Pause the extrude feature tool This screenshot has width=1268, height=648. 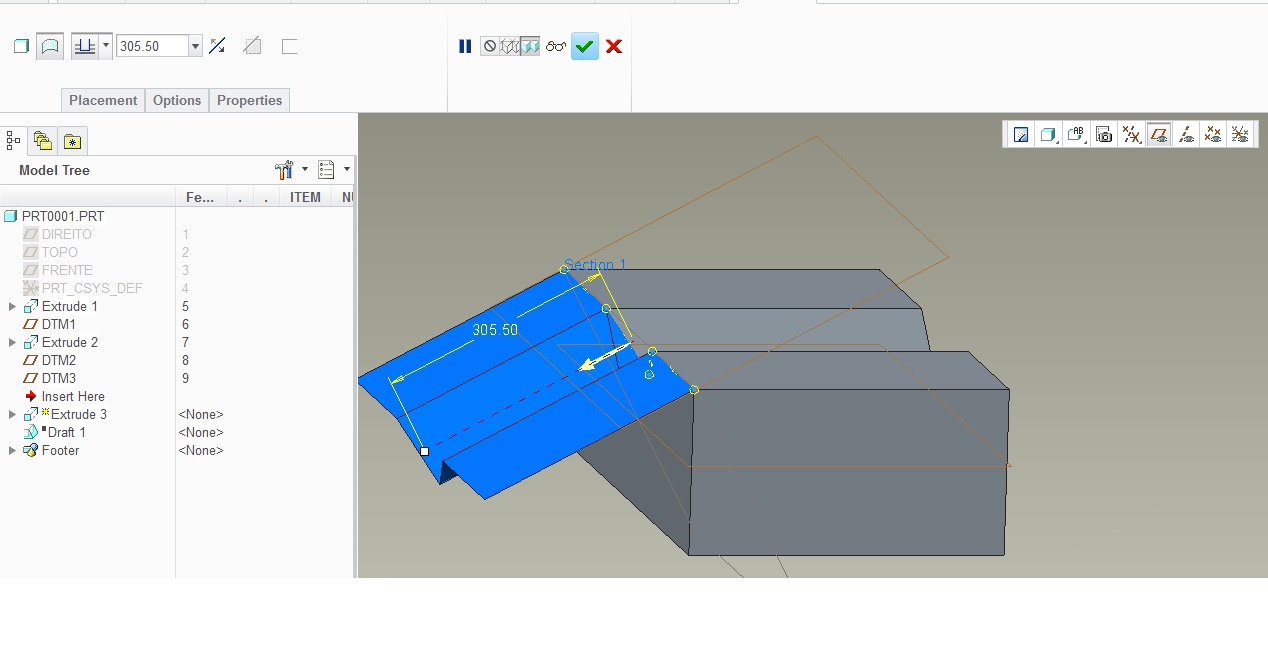coord(465,46)
